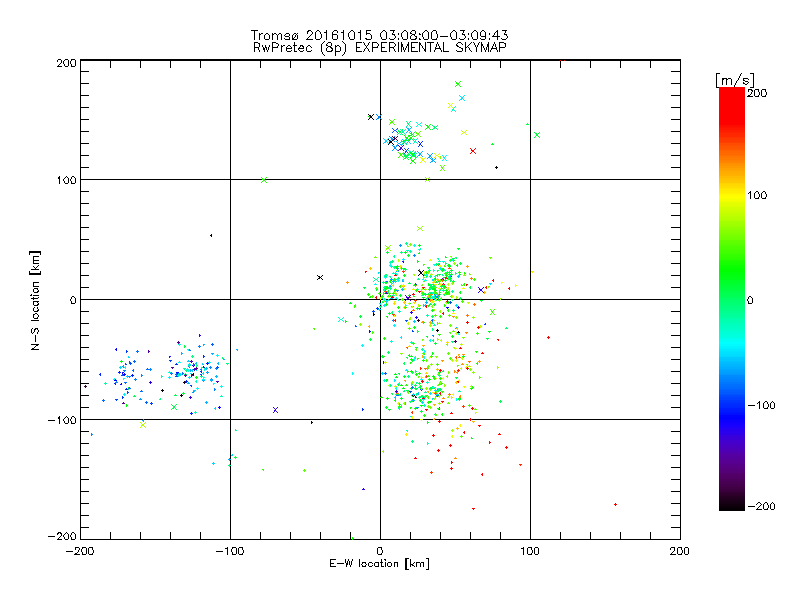Click y-axis tick label '100'
Viewport: 800px width, 600px height.
click(66, 180)
